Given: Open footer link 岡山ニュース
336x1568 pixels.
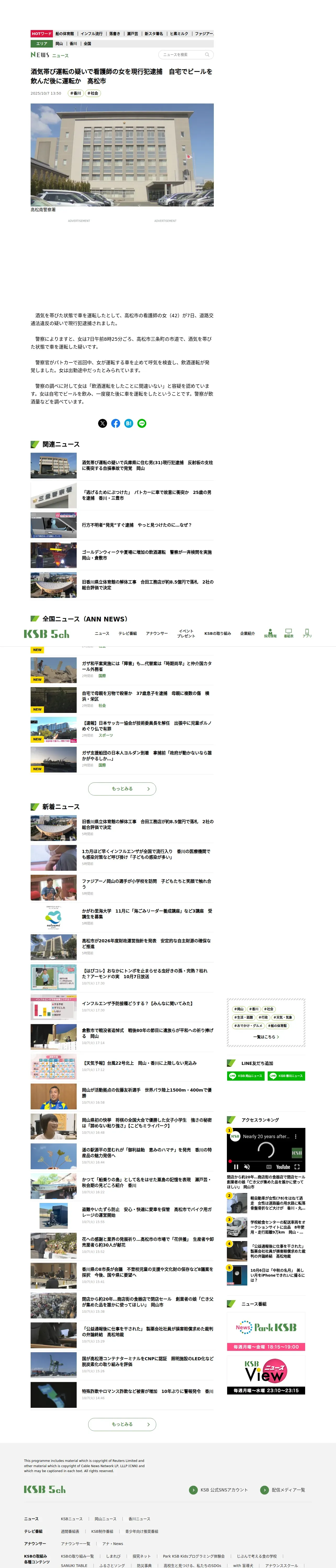Looking at the screenshot, I should coord(105,1519).
